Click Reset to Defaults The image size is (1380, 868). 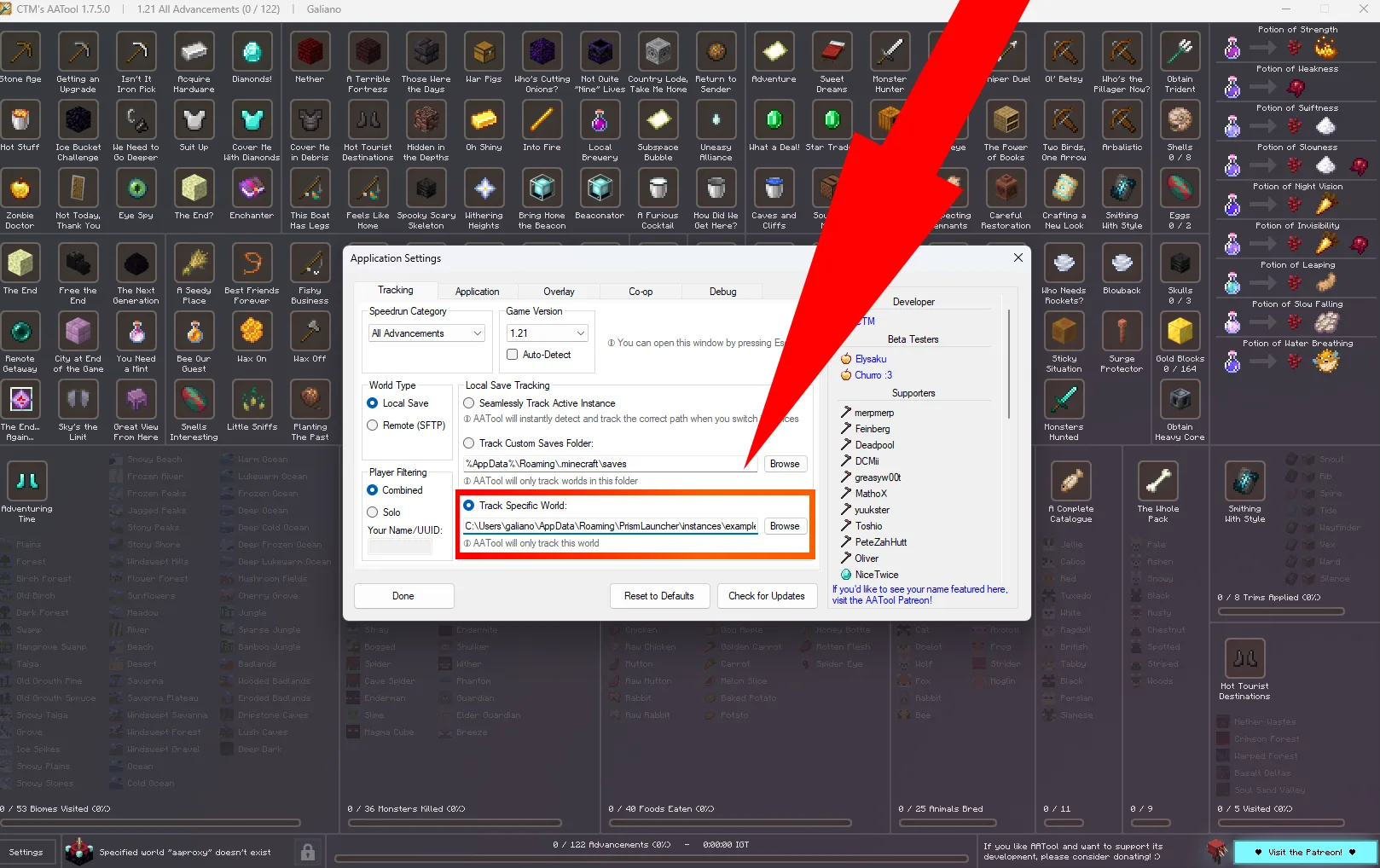coord(659,596)
